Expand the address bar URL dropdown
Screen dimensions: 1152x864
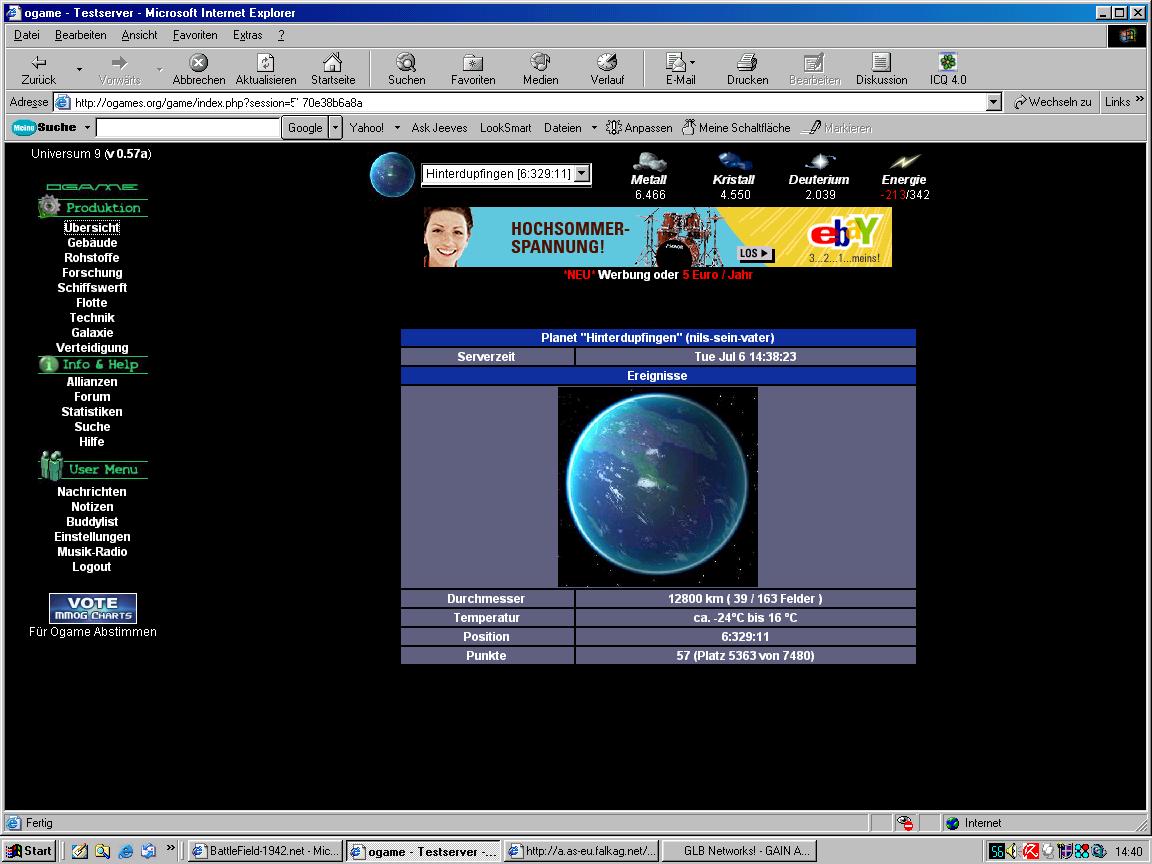[993, 102]
